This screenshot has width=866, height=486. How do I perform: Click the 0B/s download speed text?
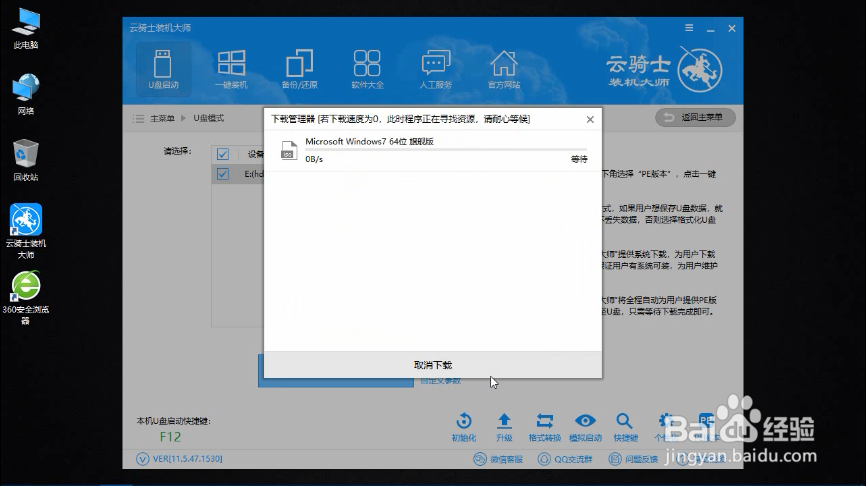coord(314,159)
